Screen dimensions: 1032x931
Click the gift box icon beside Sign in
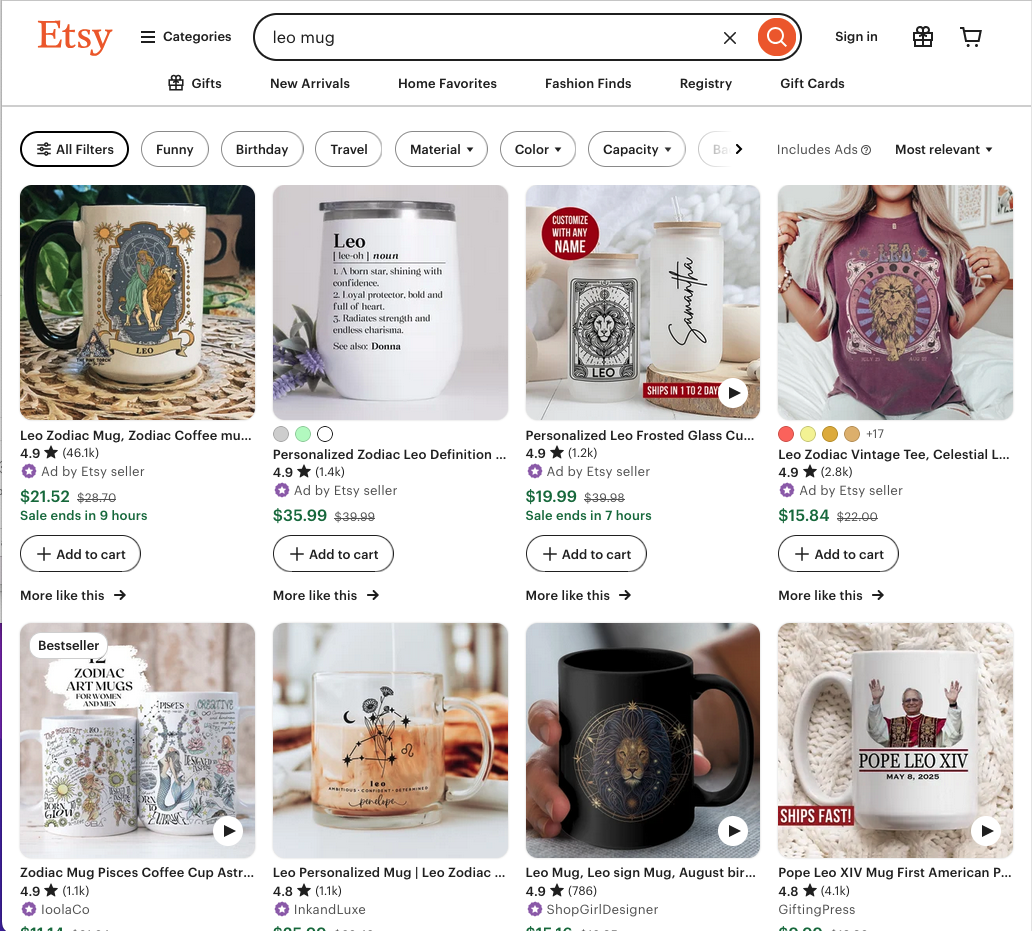pos(922,37)
